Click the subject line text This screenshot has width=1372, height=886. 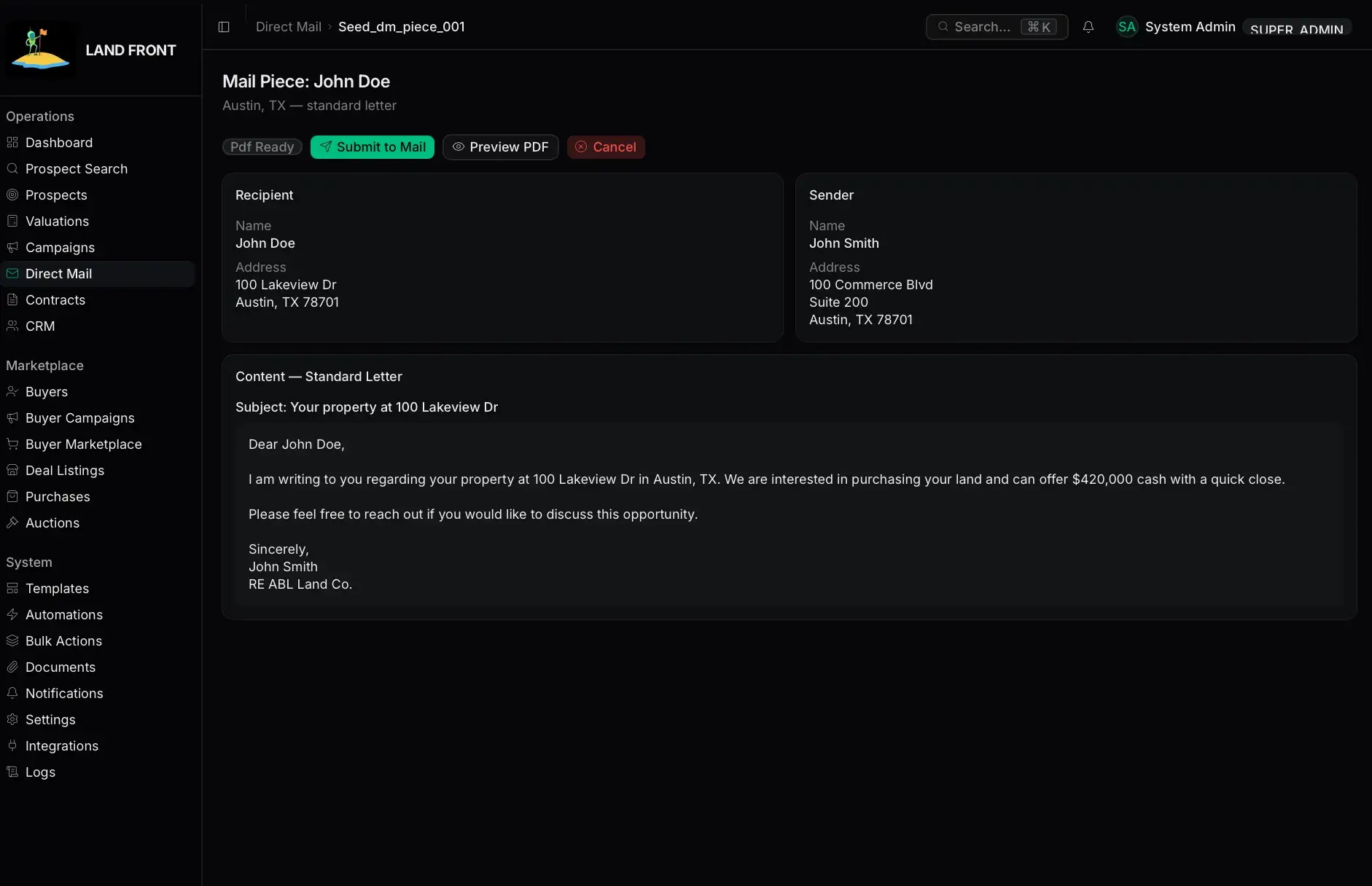point(366,407)
